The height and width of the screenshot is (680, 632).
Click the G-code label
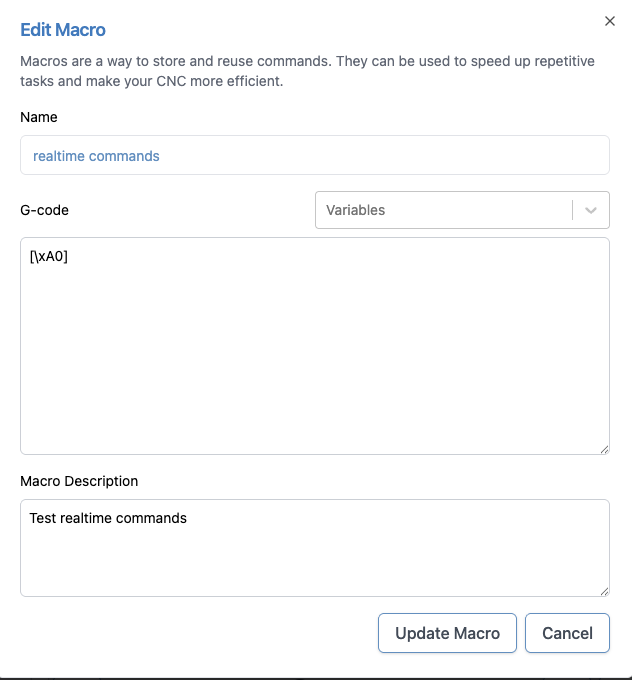44,210
